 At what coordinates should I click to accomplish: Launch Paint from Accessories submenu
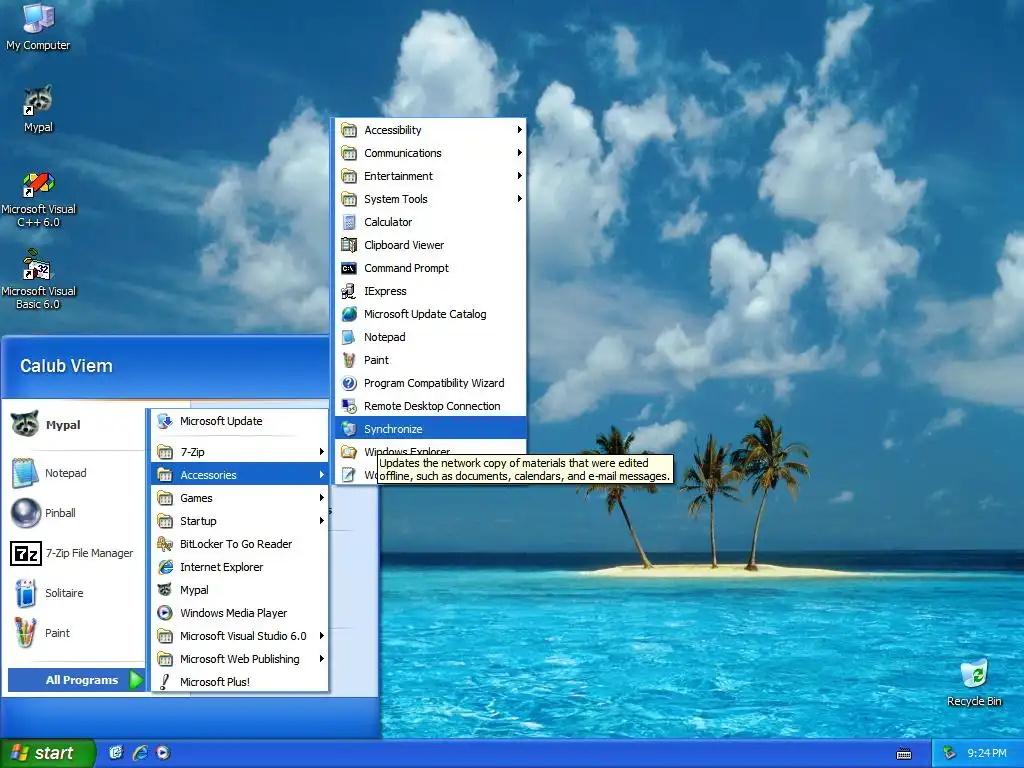(431, 360)
